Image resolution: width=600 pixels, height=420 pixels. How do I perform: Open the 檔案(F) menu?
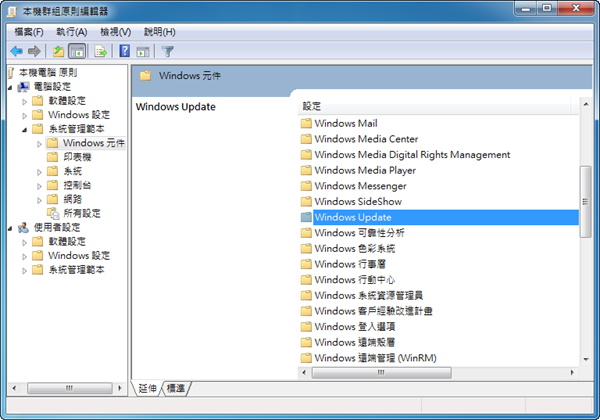[x=29, y=32]
